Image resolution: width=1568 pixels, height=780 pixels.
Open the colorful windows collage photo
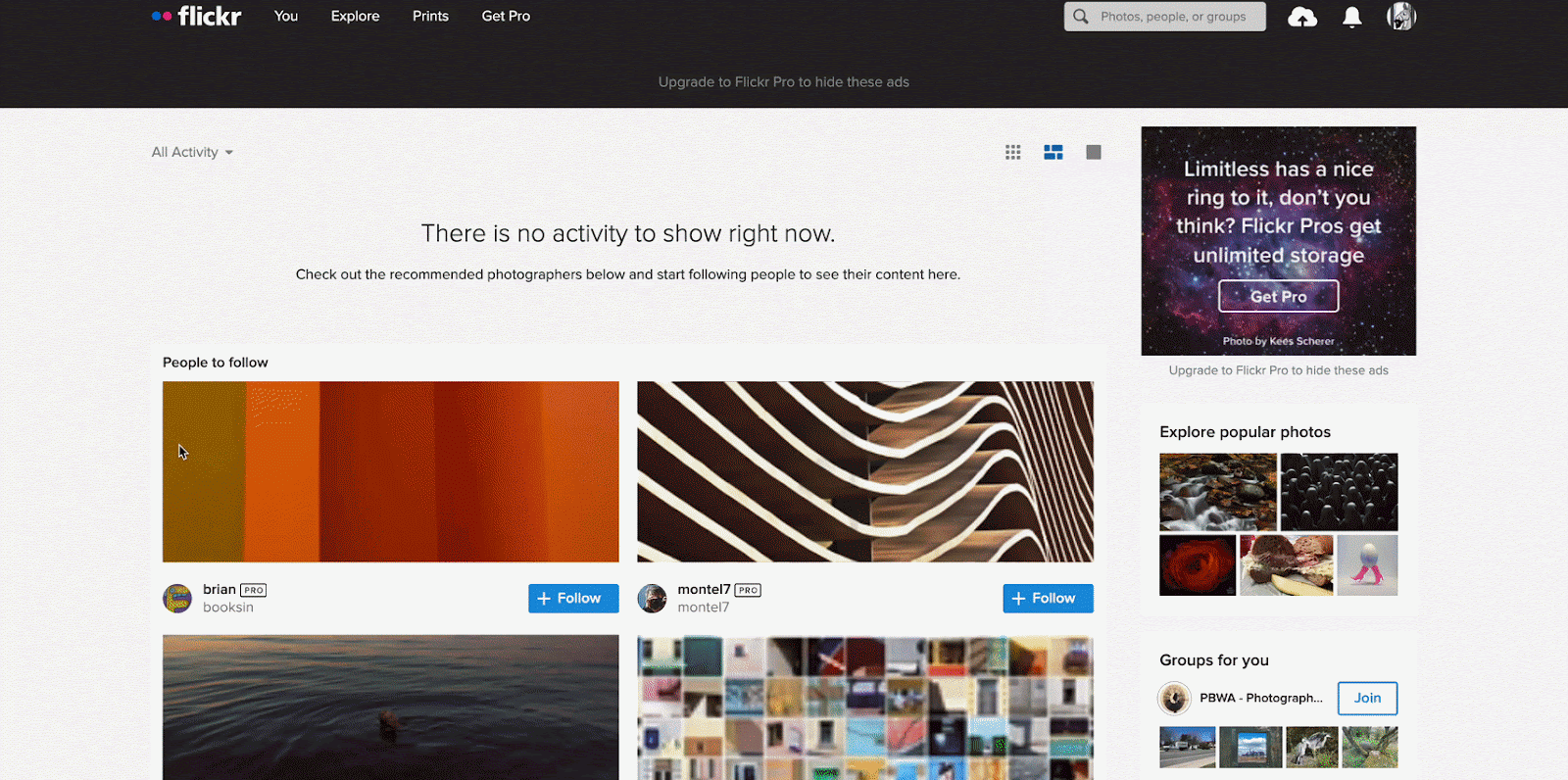coord(865,707)
